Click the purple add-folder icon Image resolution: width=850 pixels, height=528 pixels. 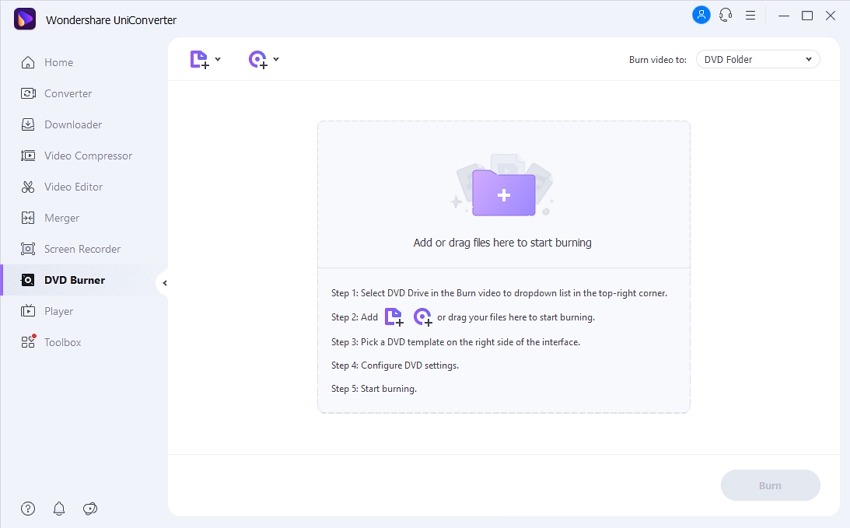click(x=504, y=192)
